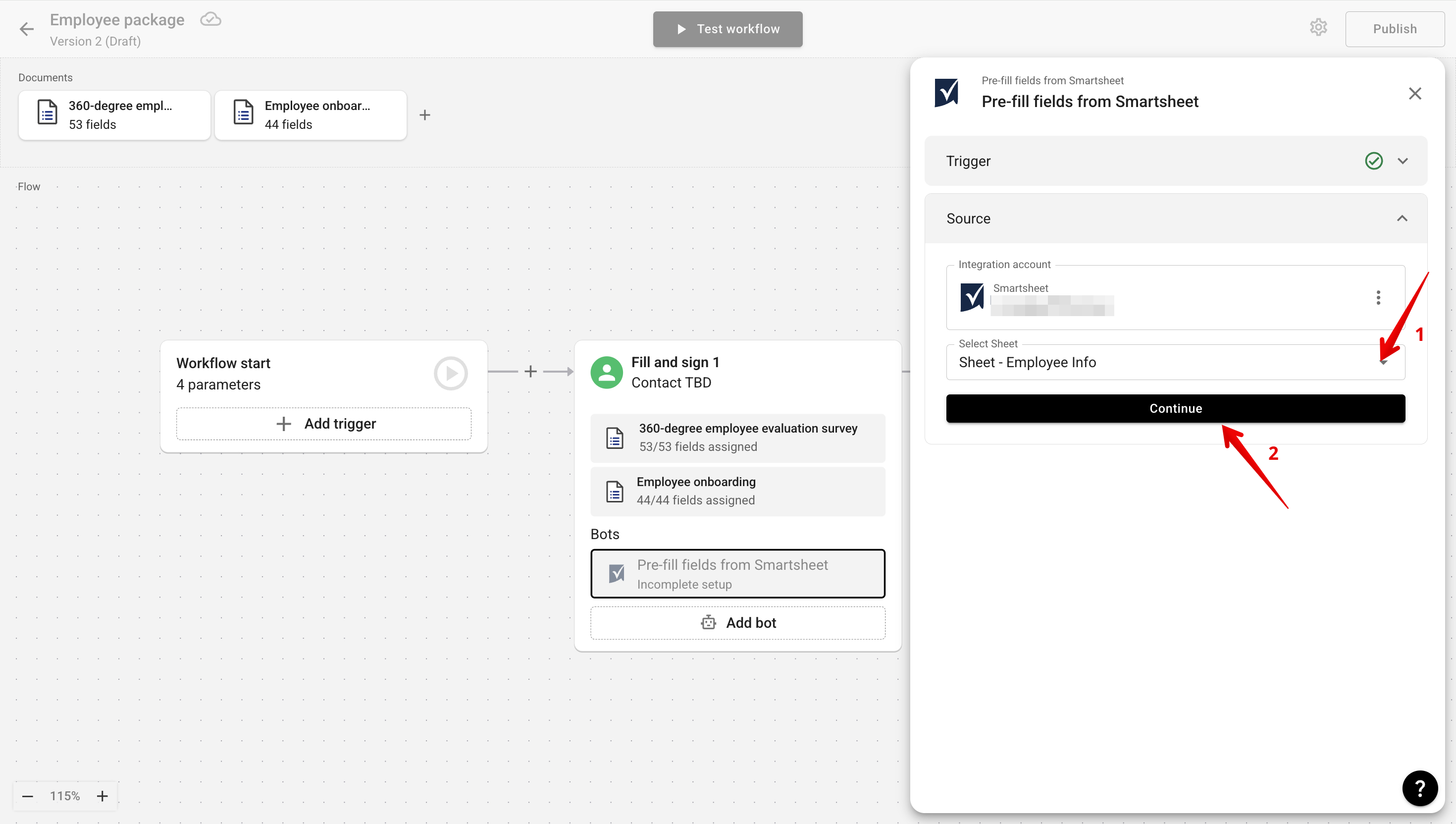Add a document with the plus icon

click(425, 115)
